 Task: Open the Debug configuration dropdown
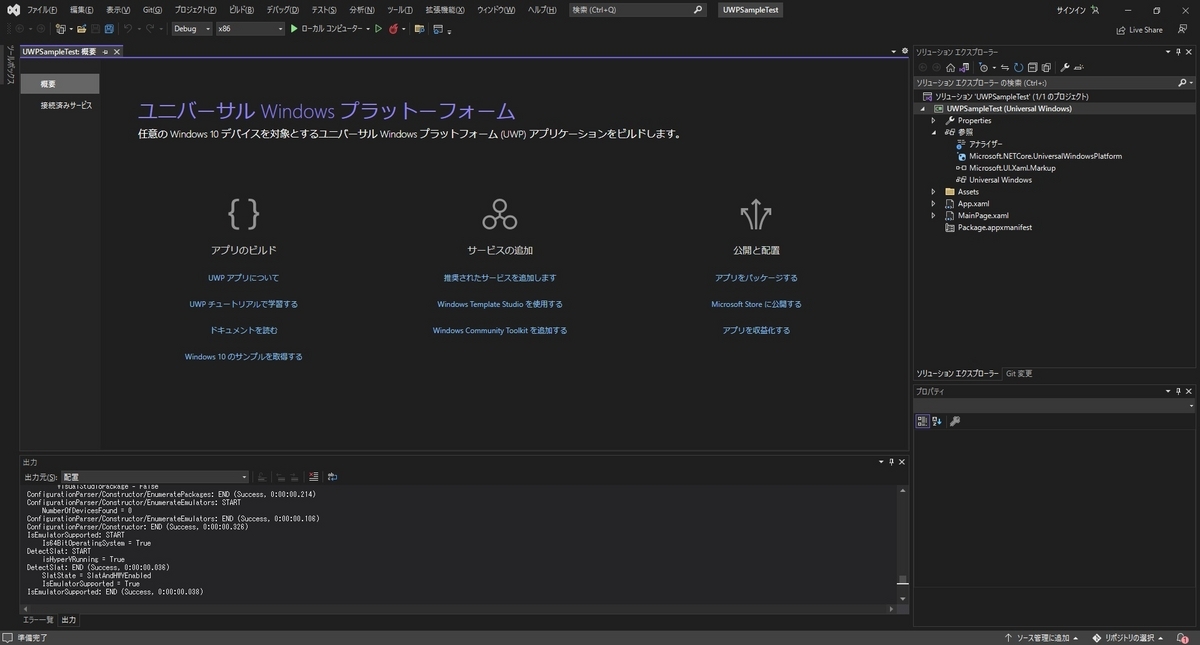[192, 29]
